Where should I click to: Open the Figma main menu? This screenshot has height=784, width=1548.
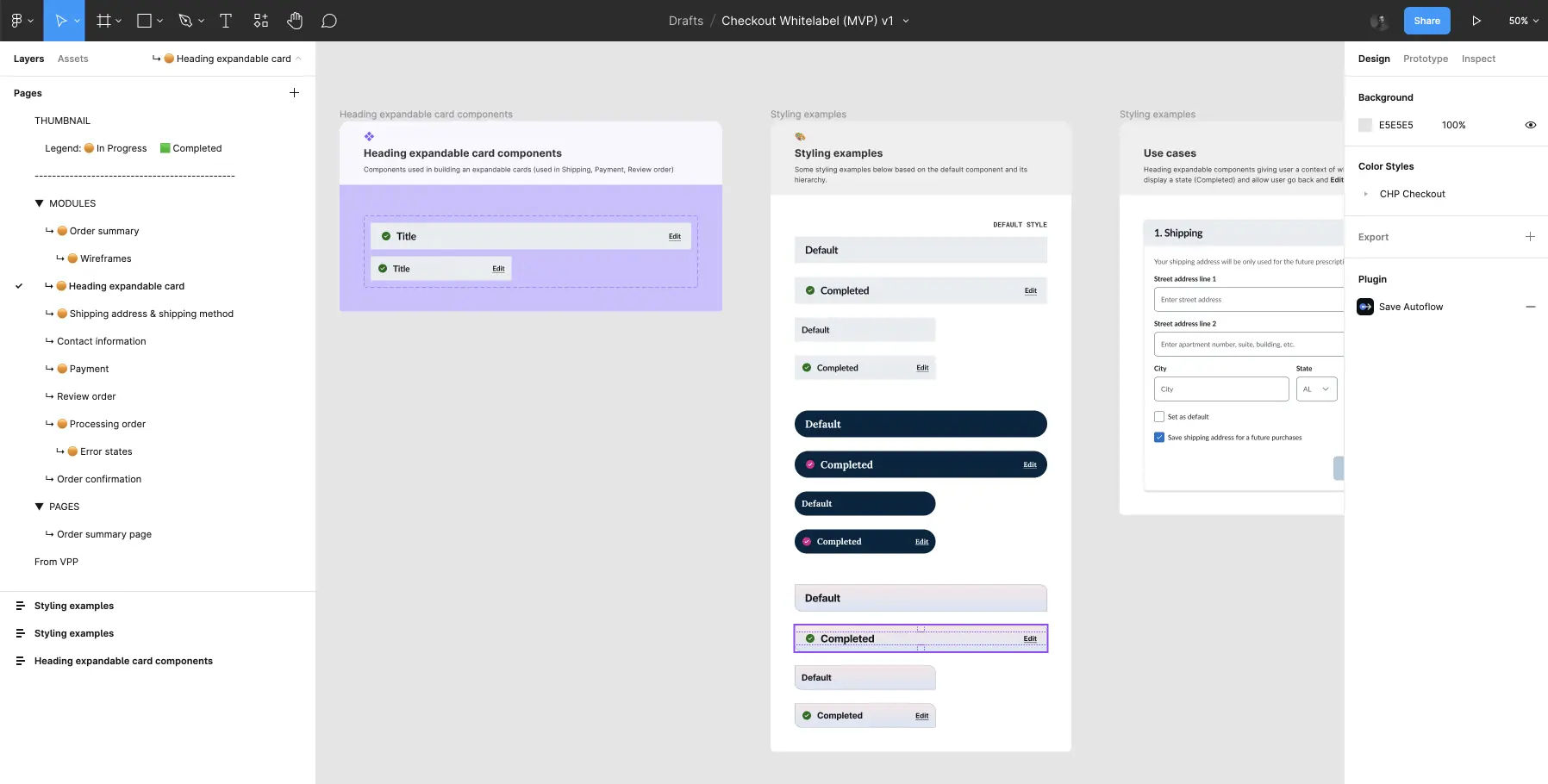click(17, 20)
